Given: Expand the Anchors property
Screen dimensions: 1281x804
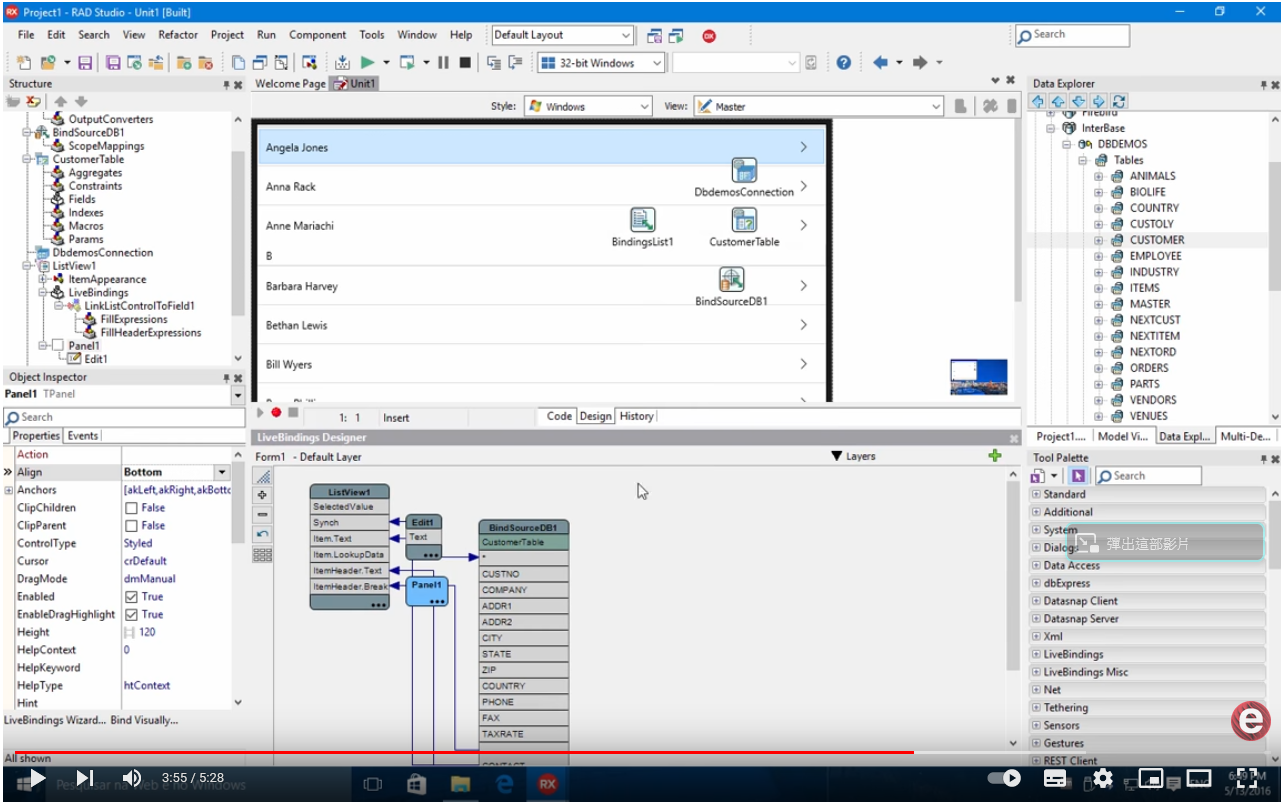Looking at the screenshot, I should pos(9,490).
